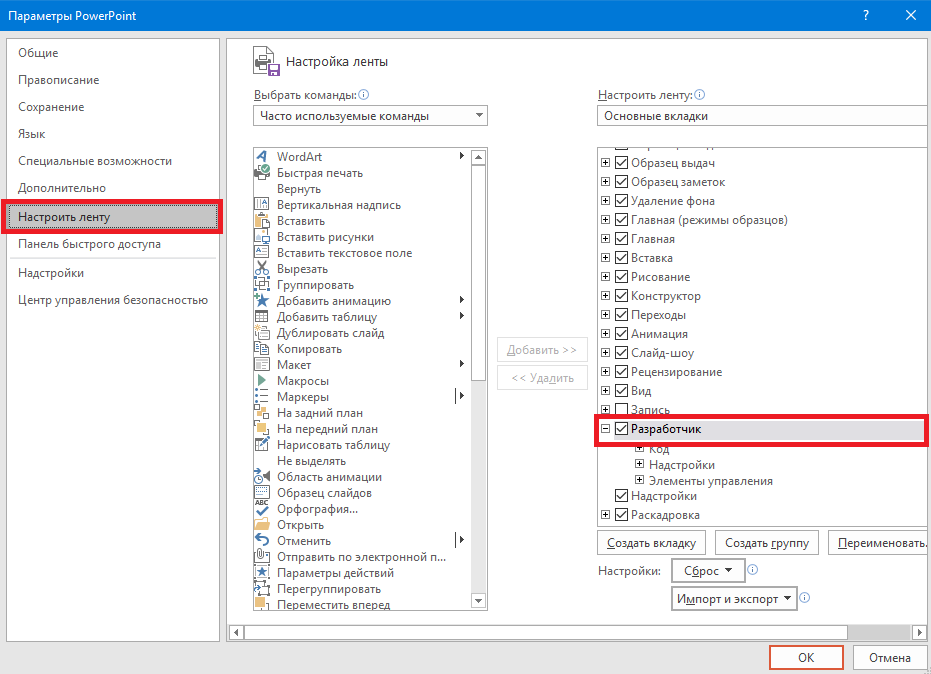Screen dimensions: 931x674
Task: Expand the Главная tree node
Action: pos(605,239)
